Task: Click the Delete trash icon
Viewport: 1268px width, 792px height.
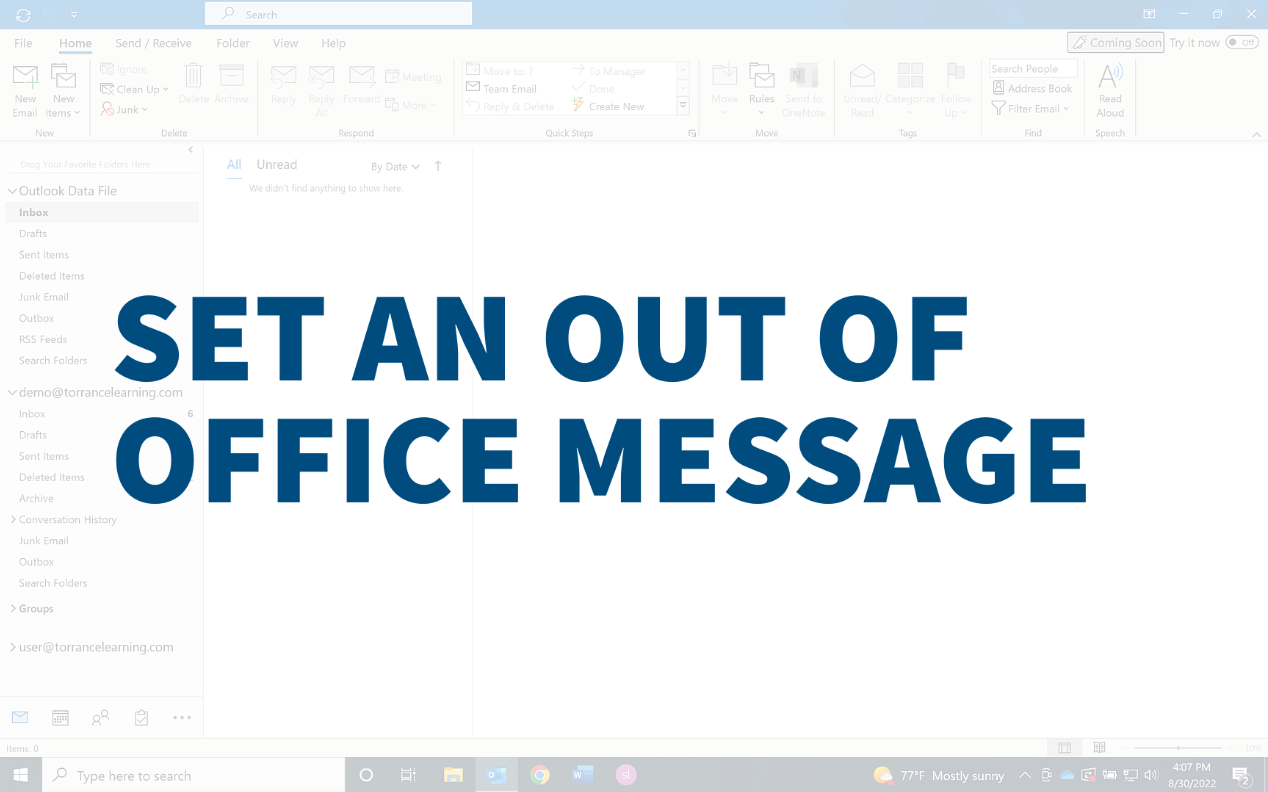Action: [x=194, y=76]
